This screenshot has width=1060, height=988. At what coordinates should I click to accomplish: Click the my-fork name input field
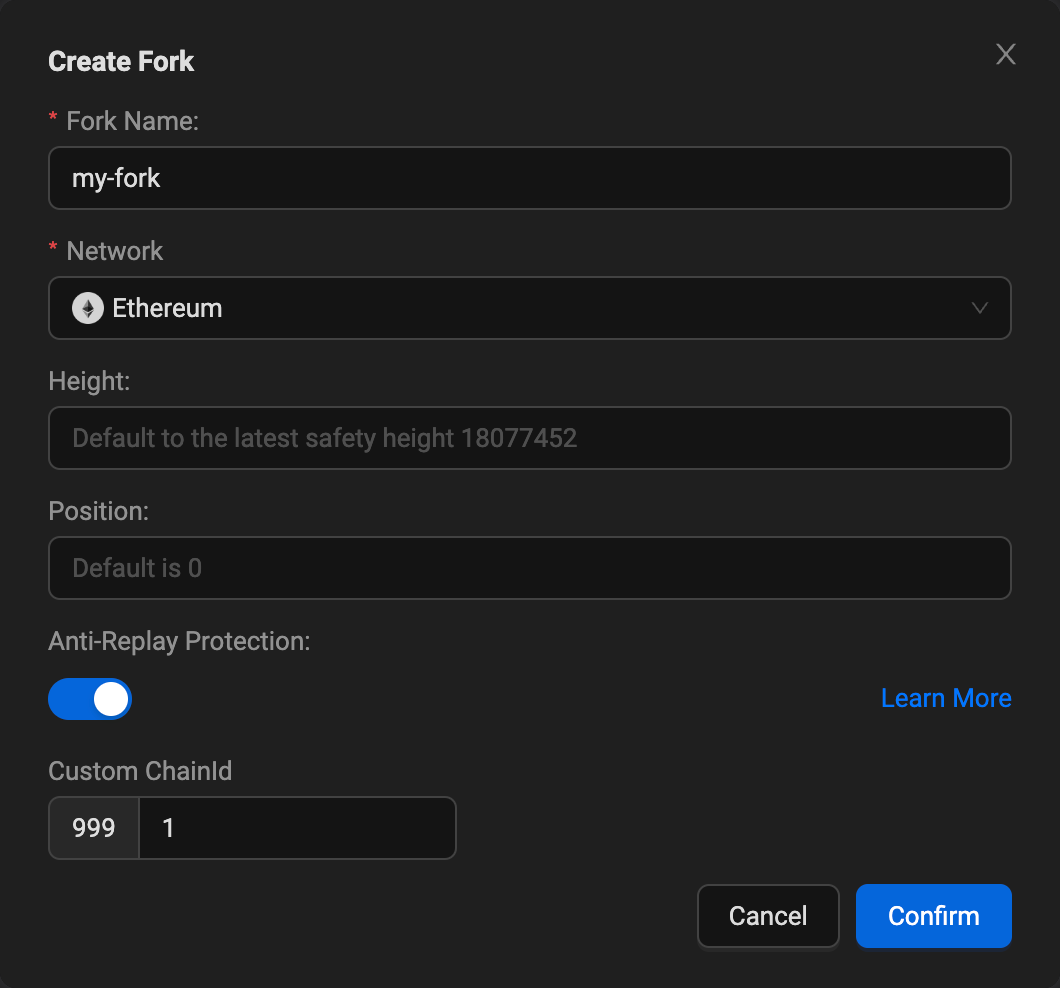(x=530, y=178)
